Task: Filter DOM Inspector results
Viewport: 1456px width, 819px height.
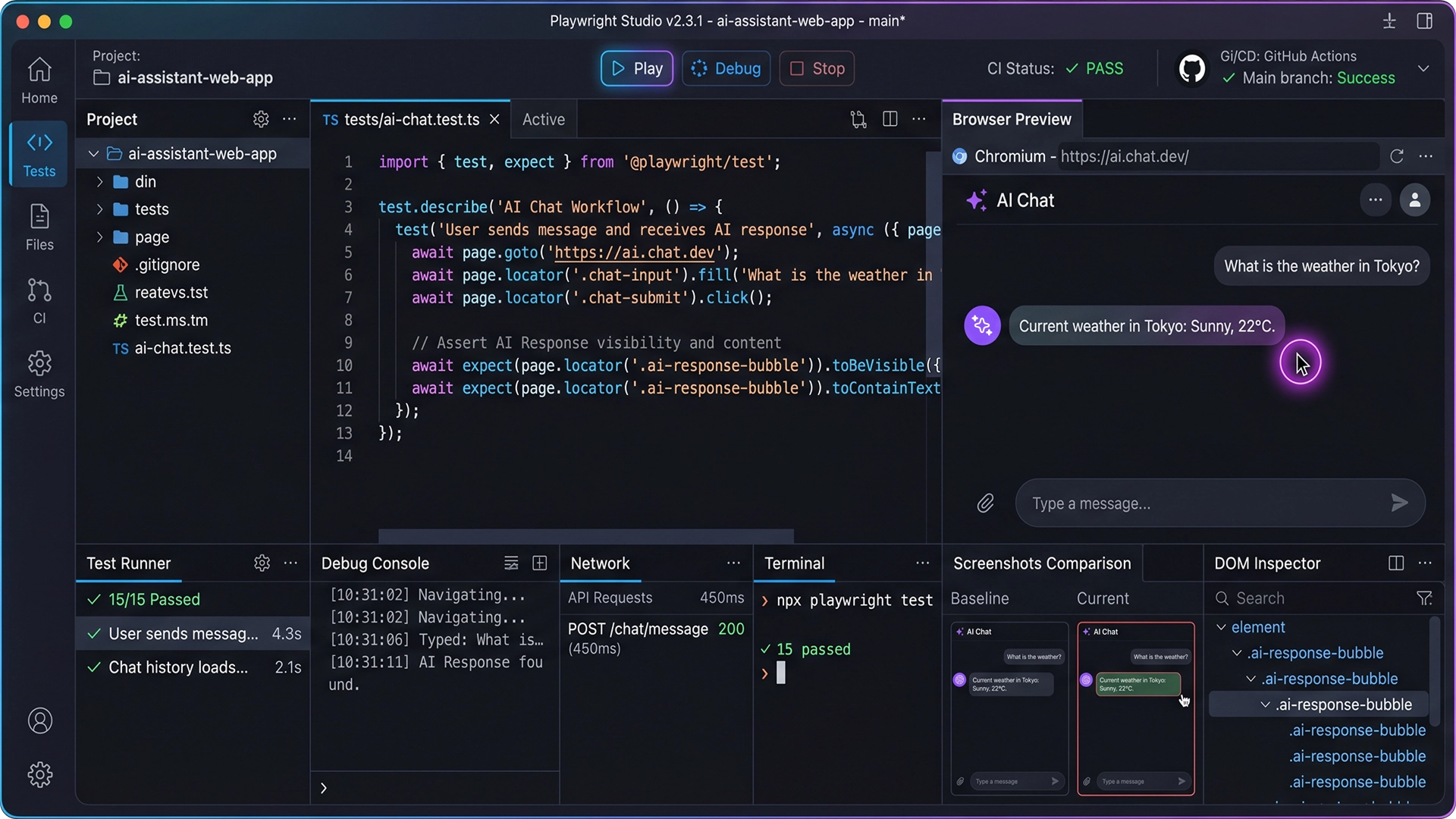Action: [x=1424, y=598]
